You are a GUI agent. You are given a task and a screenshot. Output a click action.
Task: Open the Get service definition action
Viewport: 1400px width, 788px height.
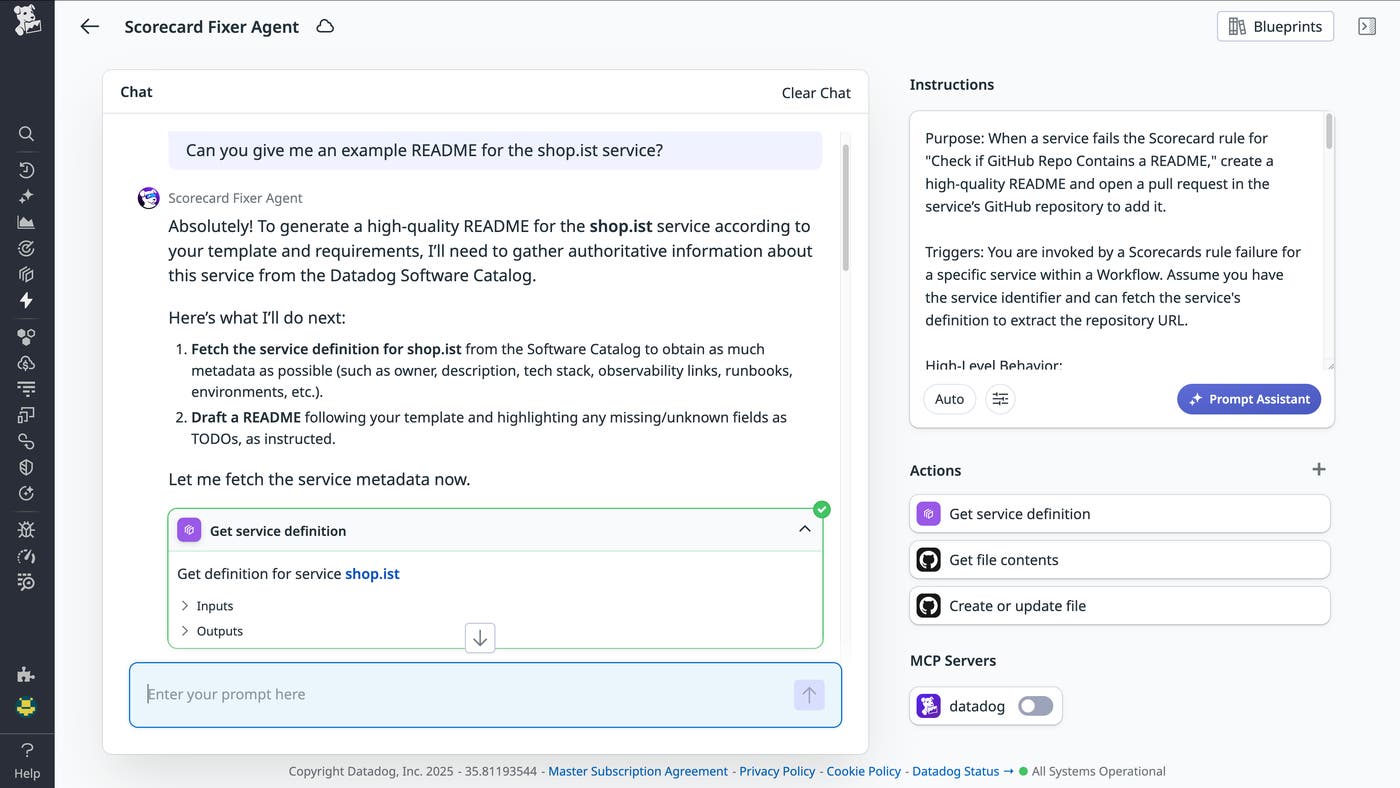pos(1120,514)
